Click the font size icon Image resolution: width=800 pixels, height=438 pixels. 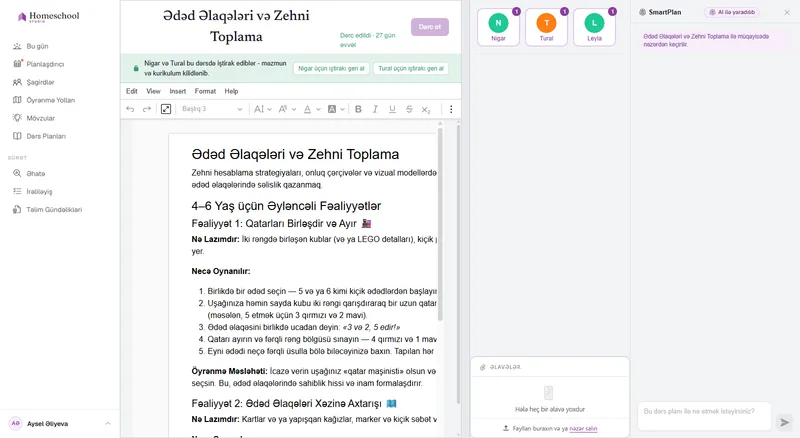click(x=283, y=109)
